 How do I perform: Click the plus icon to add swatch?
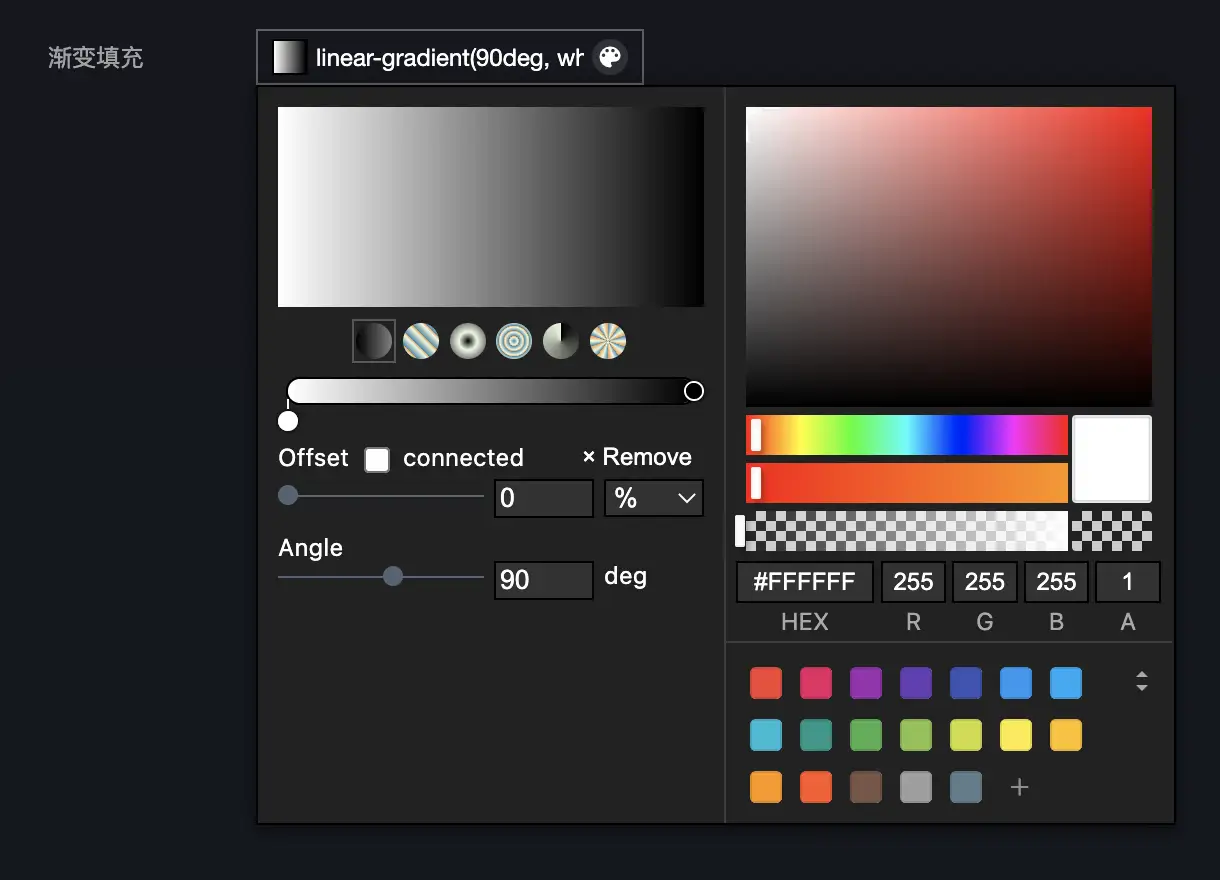click(x=1019, y=787)
